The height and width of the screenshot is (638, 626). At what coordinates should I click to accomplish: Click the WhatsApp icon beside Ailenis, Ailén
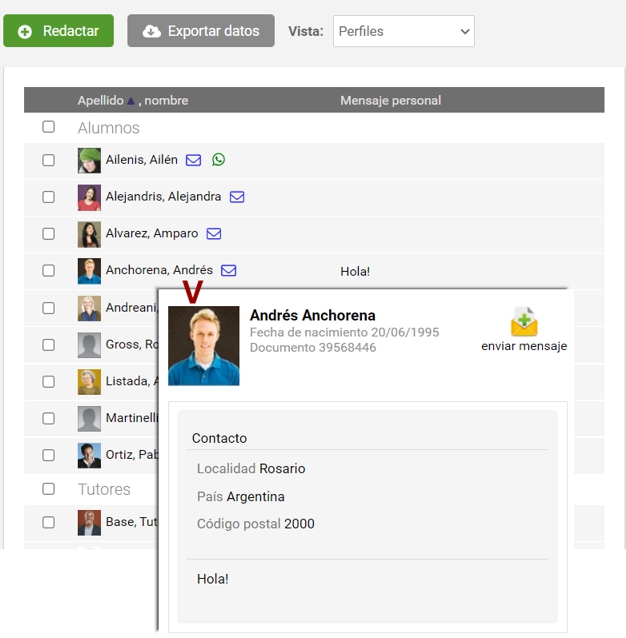[219, 160]
